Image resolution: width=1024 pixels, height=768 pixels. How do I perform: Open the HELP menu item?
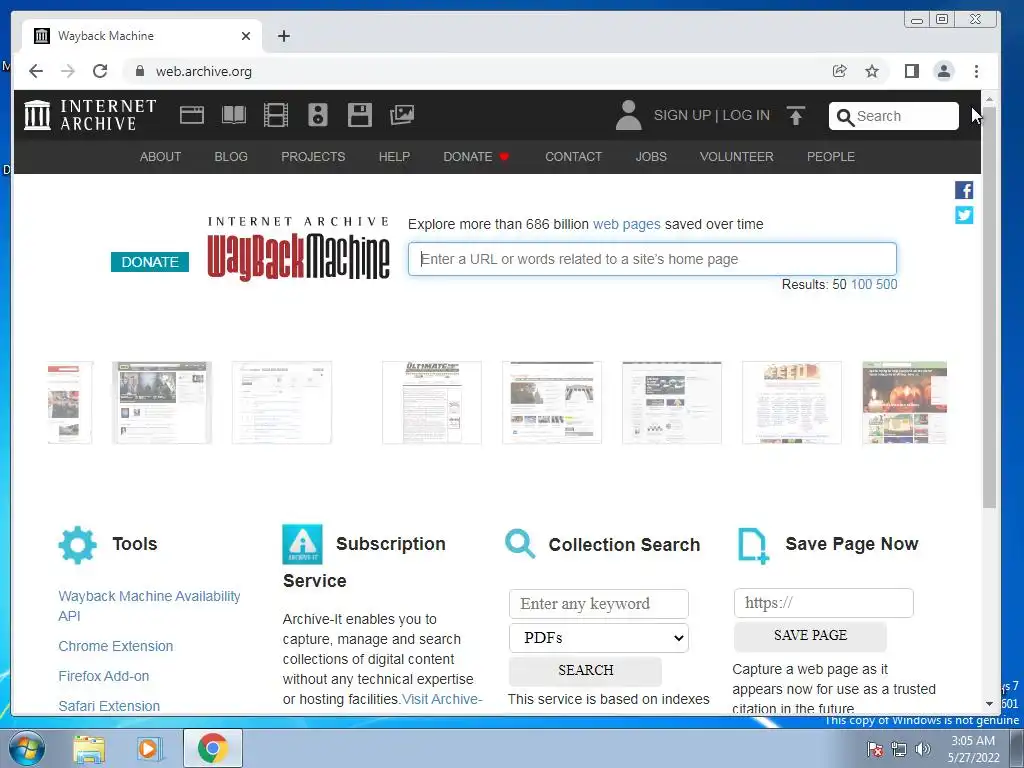394,157
